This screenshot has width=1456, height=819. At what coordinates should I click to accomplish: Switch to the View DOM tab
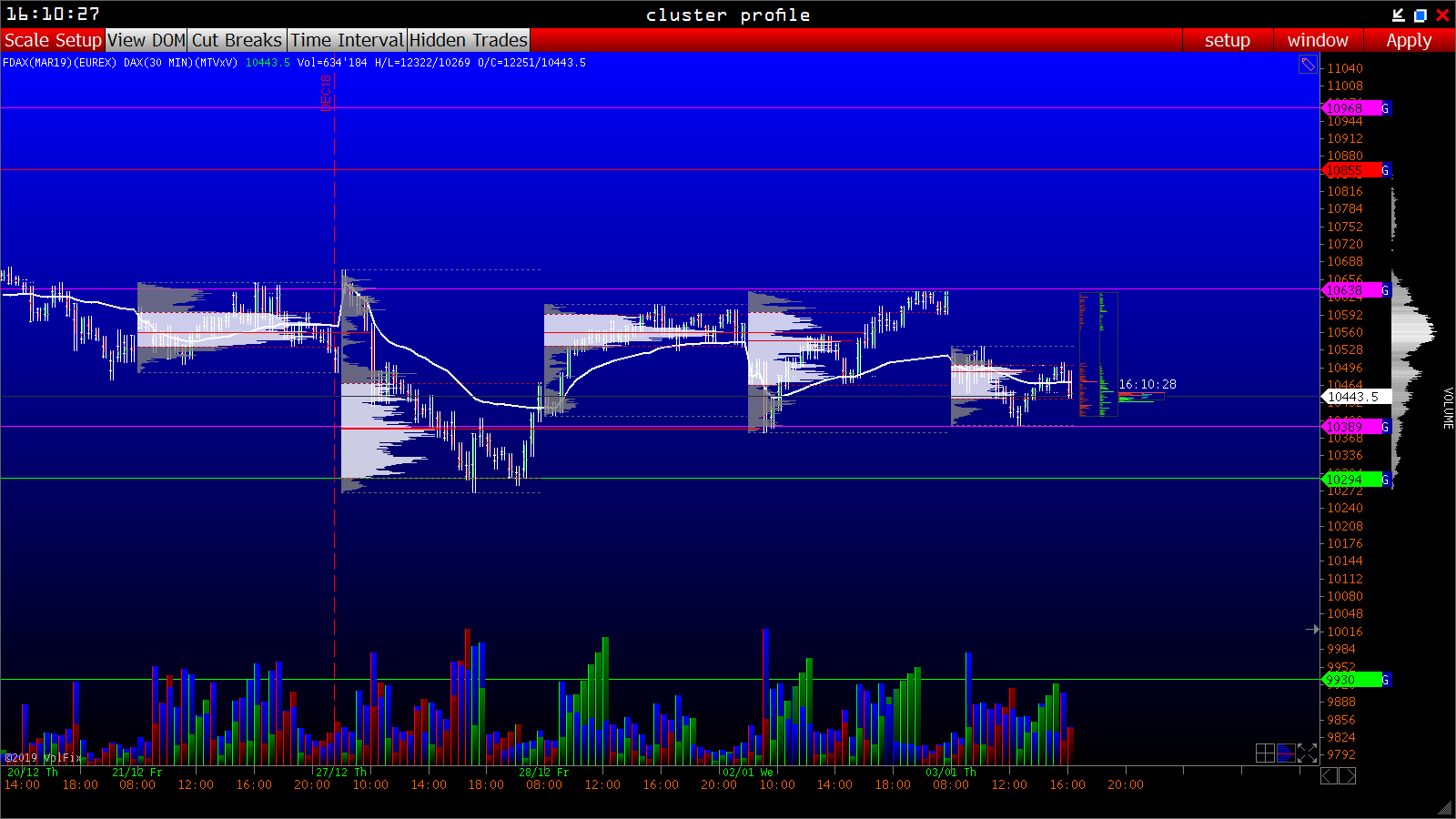point(147,40)
